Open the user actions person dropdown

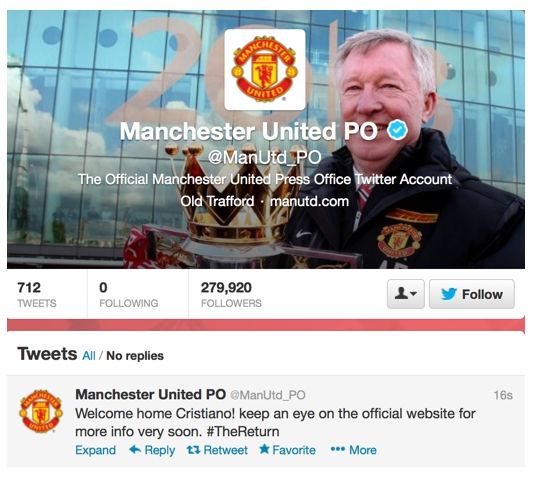click(x=406, y=294)
